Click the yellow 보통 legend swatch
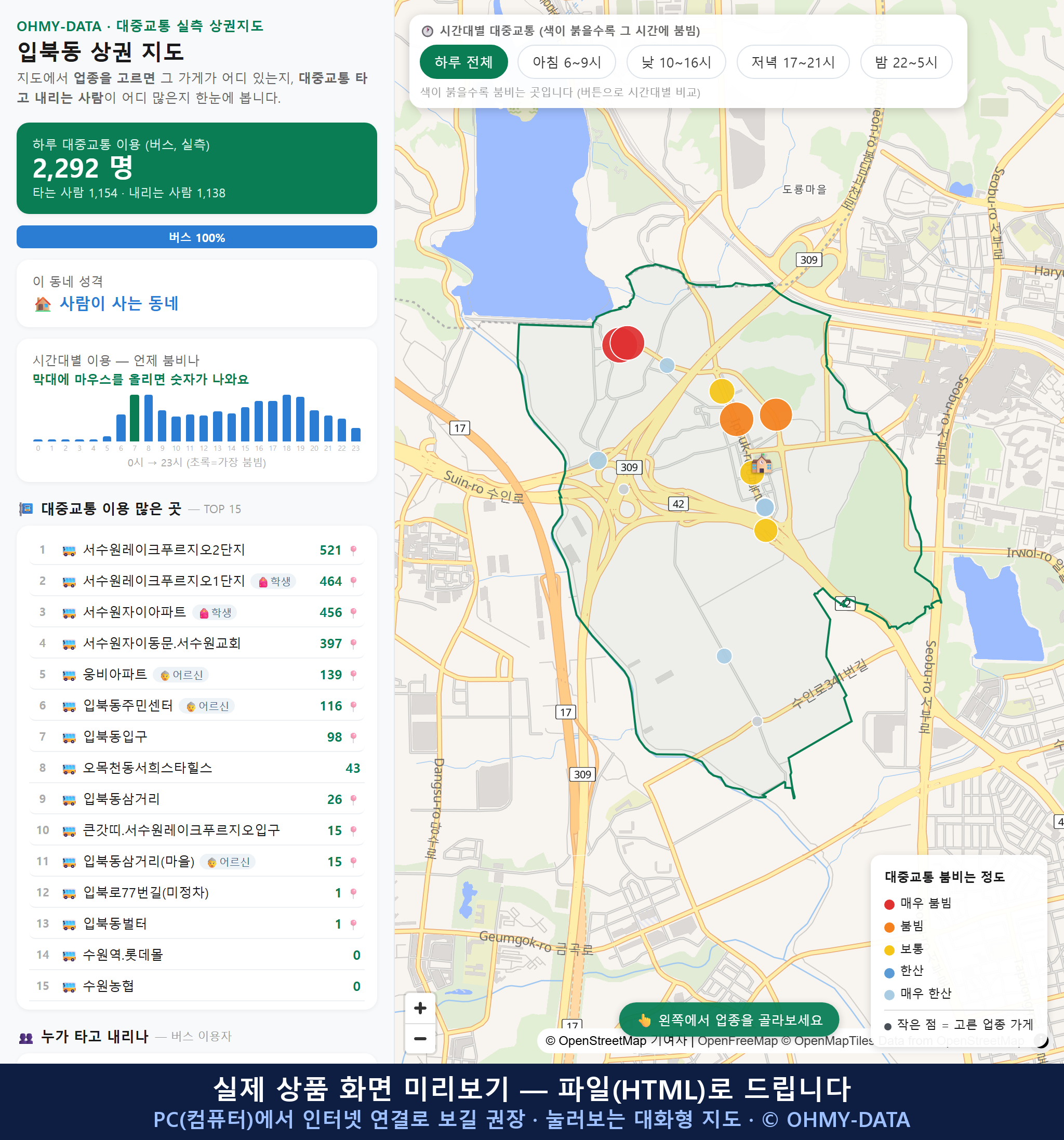 (x=889, y=950)
